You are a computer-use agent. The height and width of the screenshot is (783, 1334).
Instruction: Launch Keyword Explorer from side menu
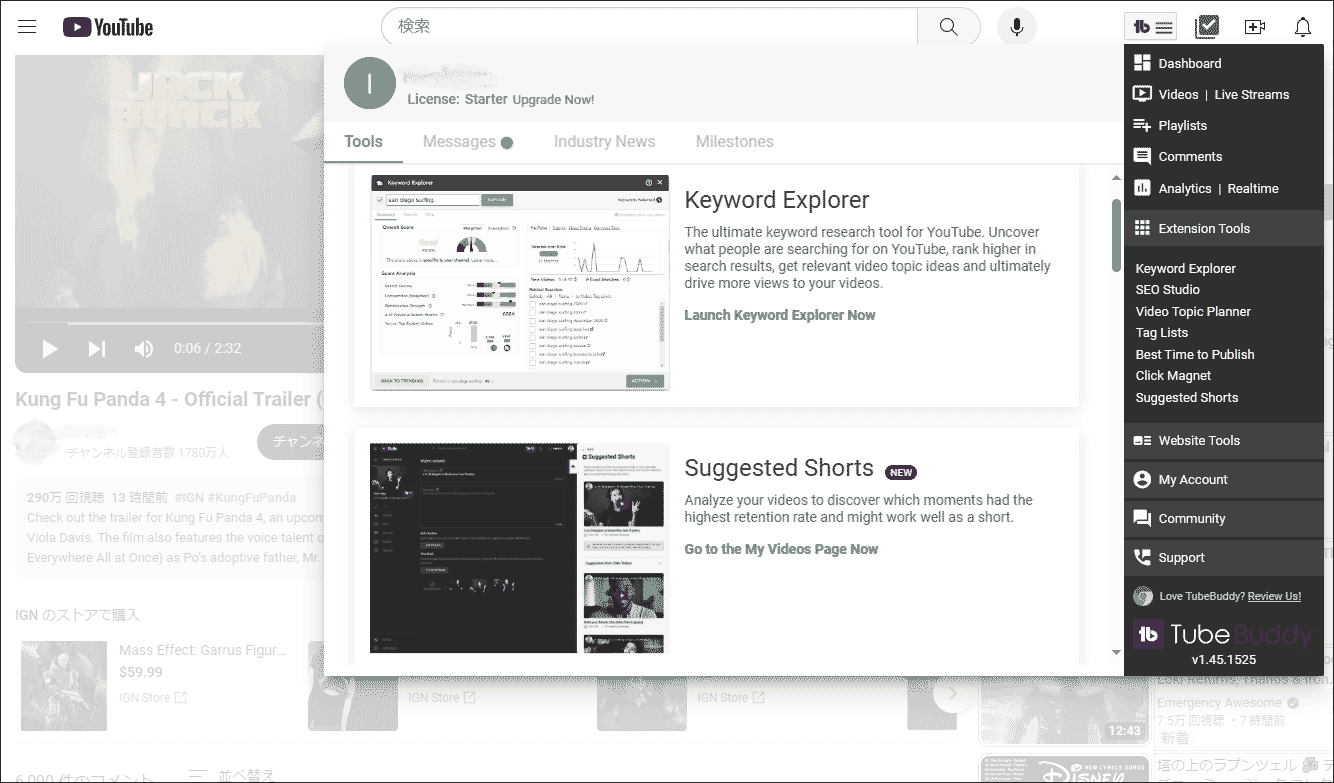click(x=1185, y=268)
